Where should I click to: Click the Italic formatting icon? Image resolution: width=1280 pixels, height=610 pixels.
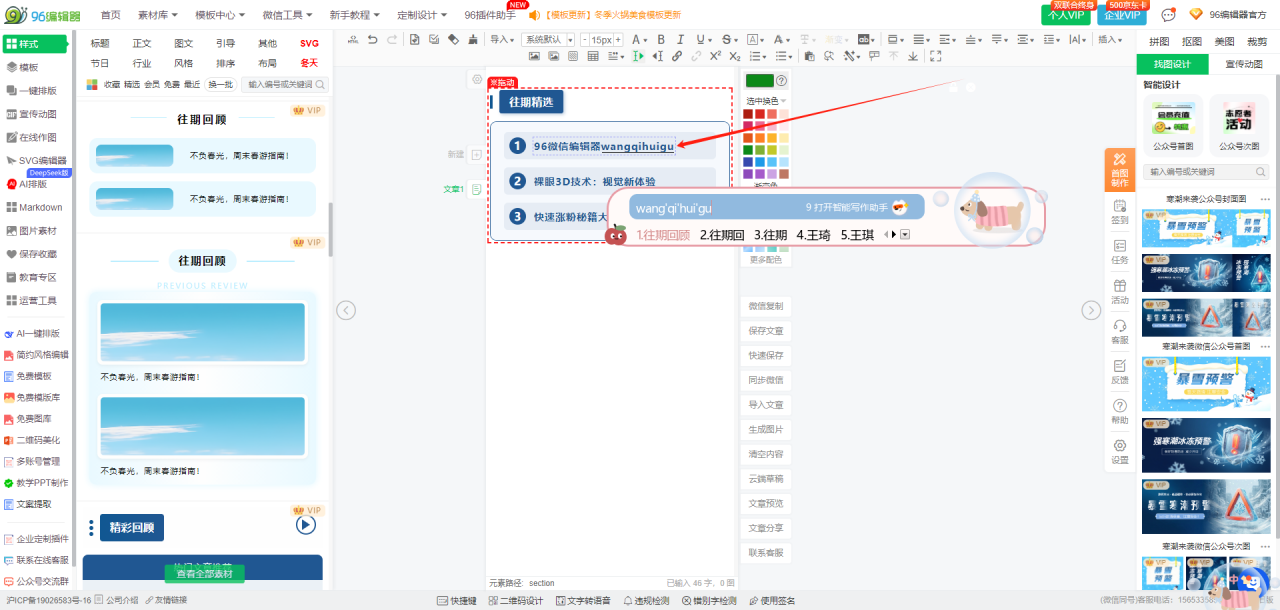[680, 40]
